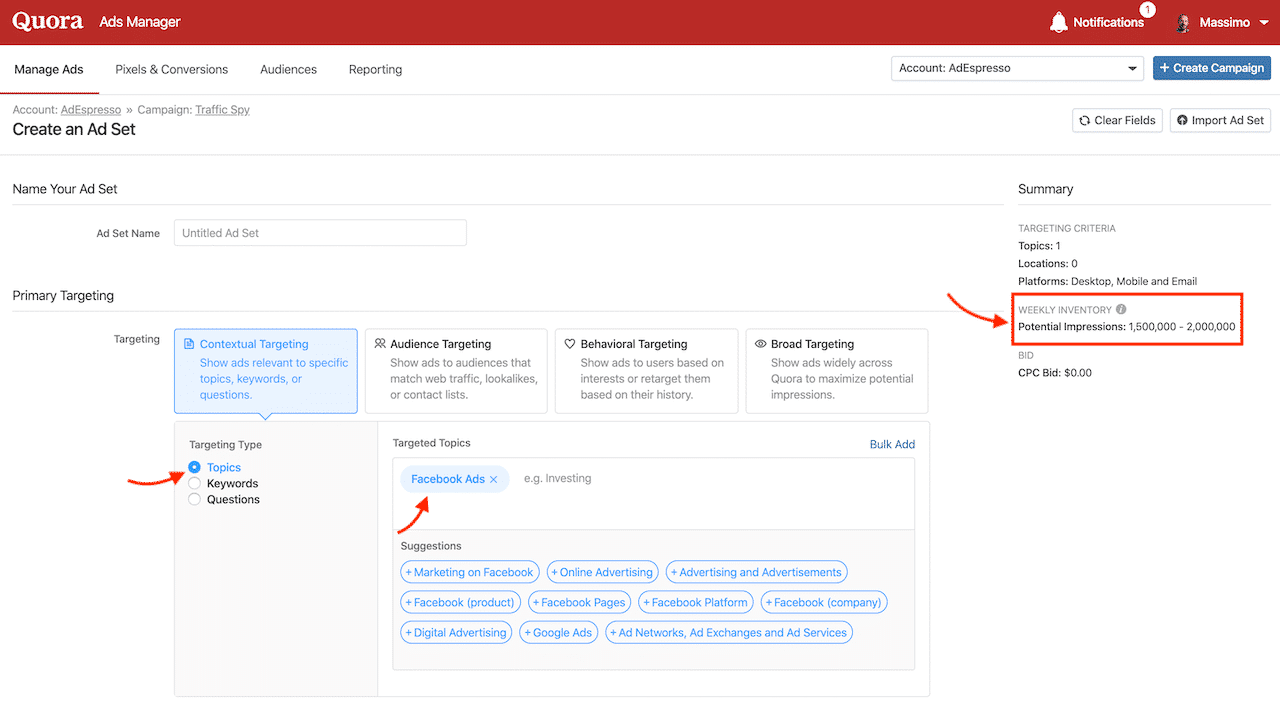1280x705 pixels.
Task: Click the "Platforms: Desktop, Mobile and Email" text
Action: click(1107, 282)
